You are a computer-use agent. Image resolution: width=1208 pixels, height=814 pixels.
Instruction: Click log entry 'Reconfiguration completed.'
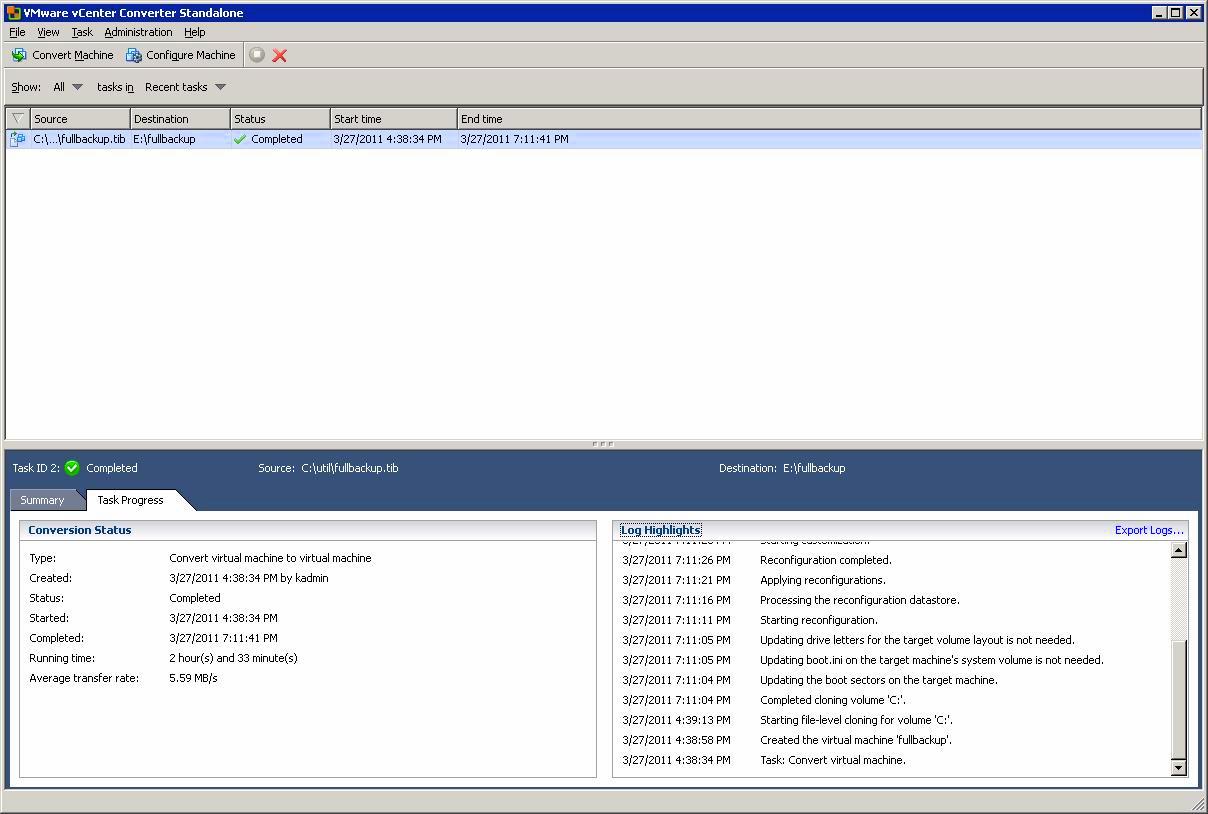click(x=826, y=560)
